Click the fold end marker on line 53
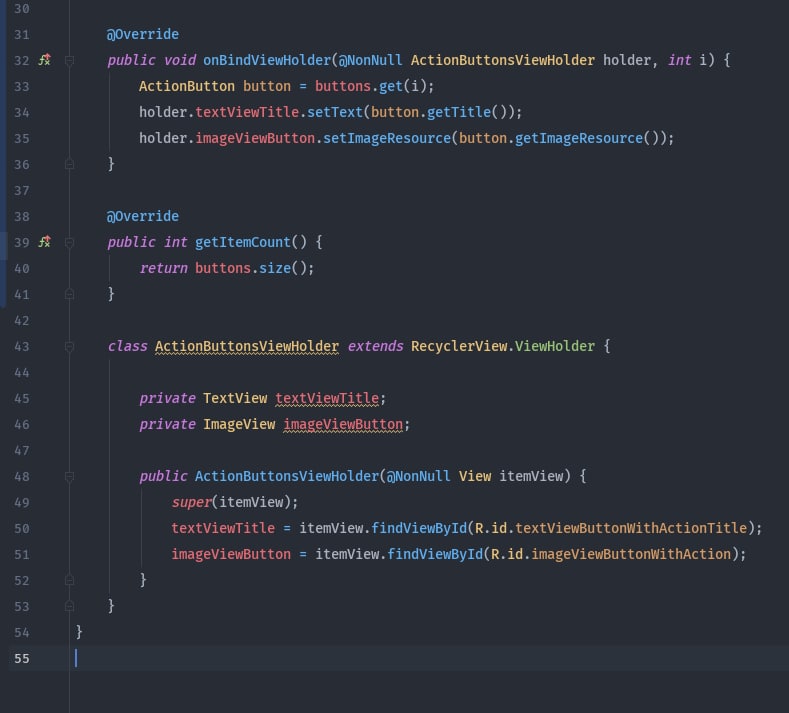The image size is (789, 713). [x=69, y=607]
